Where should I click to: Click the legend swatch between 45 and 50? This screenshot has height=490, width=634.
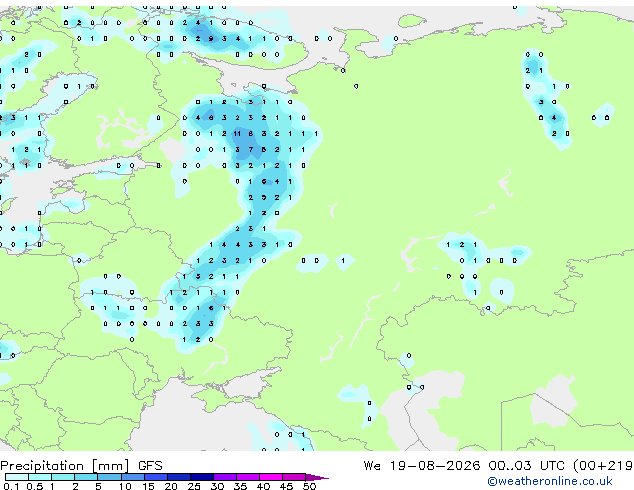click(x=294, y=477)
